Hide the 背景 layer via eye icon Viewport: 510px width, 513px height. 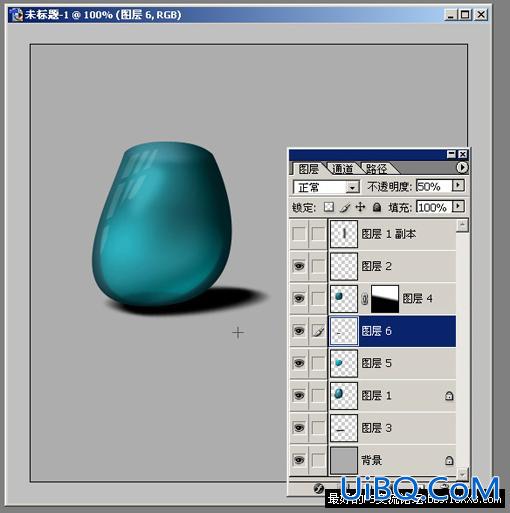(299, 460)
